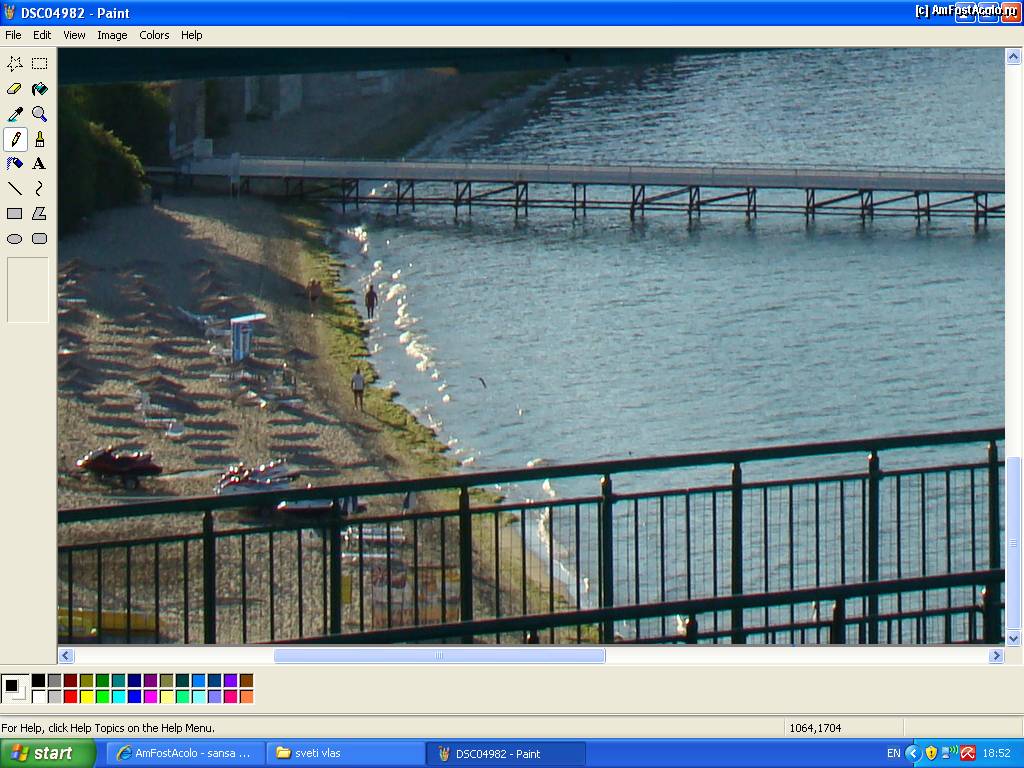
Task: Select the Rectangle shape tool
Action: tap(15, 214)
